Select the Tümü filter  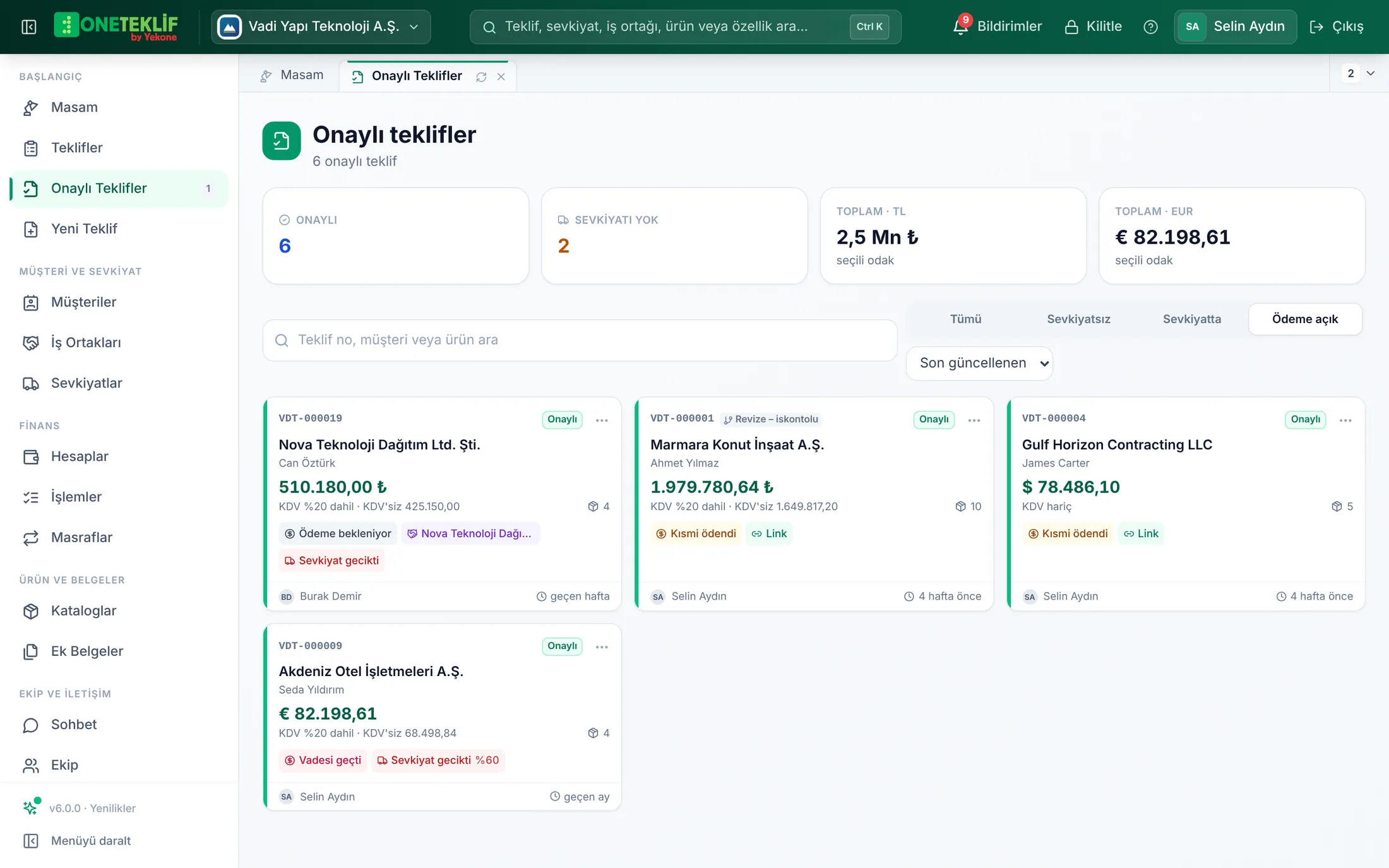pyautogui.click(x=965, y=319)
